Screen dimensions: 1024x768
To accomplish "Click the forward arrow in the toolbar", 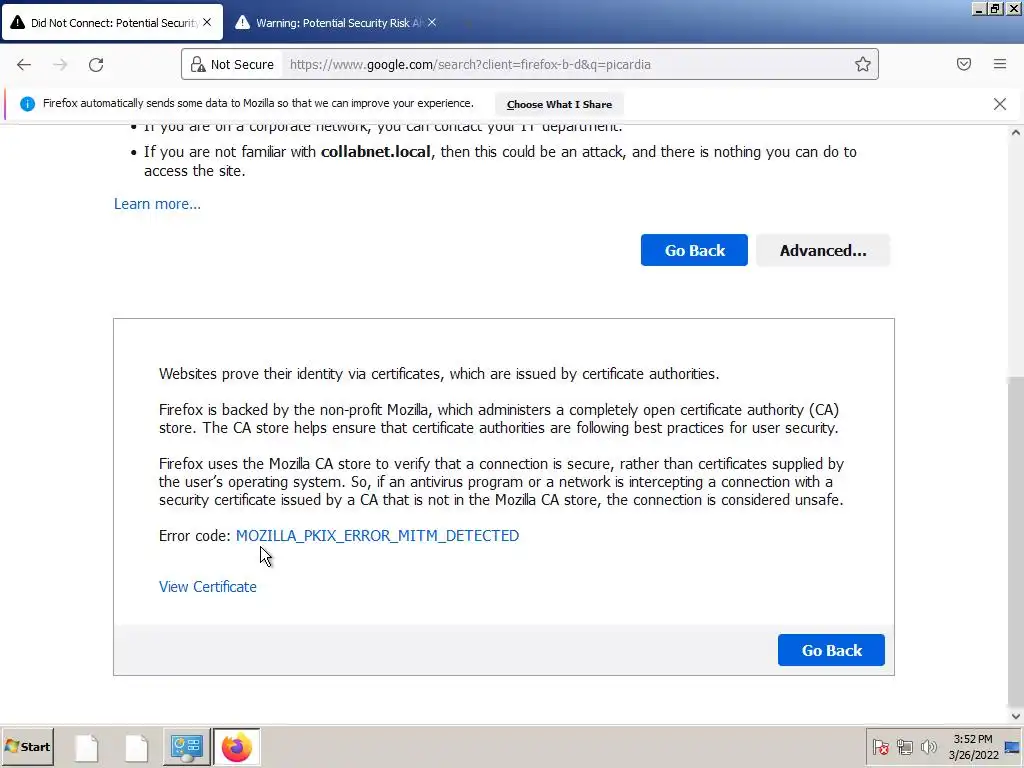I will (60, 65).
